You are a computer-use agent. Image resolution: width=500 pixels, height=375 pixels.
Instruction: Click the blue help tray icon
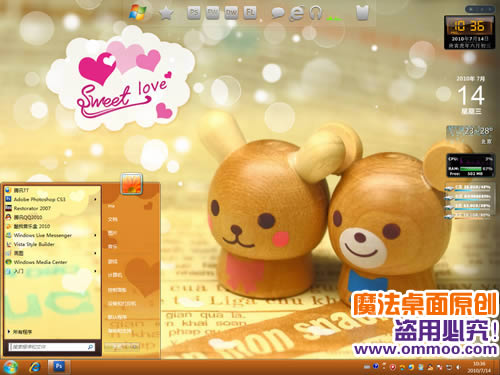[376, 367]
